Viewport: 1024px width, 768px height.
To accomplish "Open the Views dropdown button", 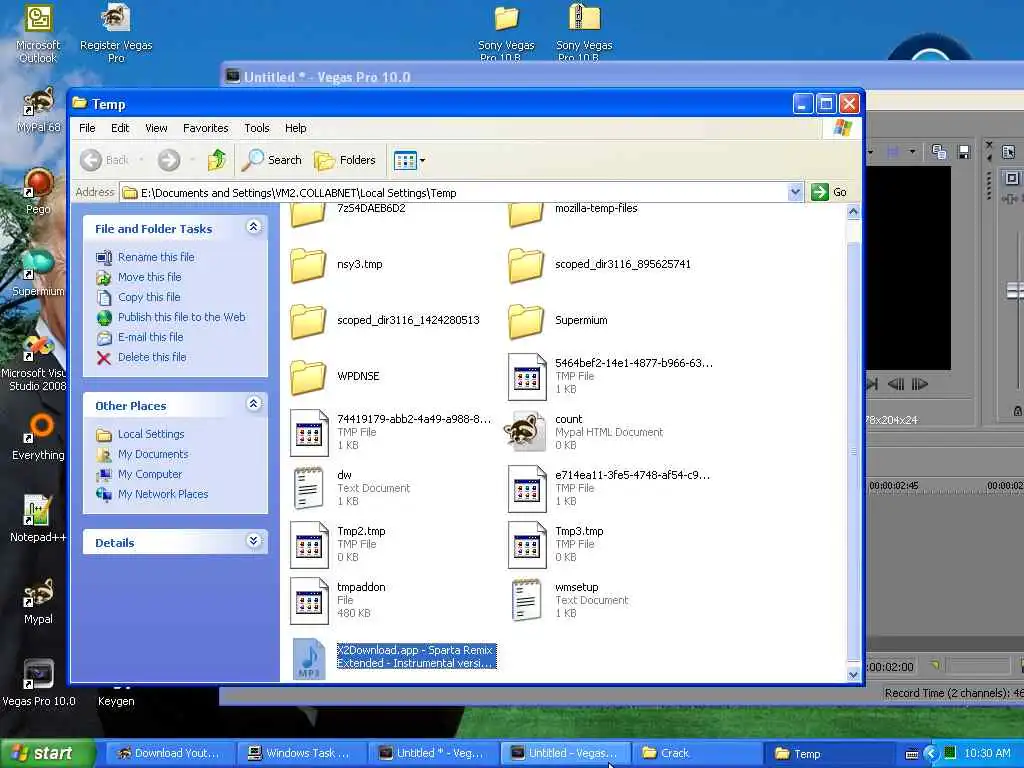I will tap(409, 160).
